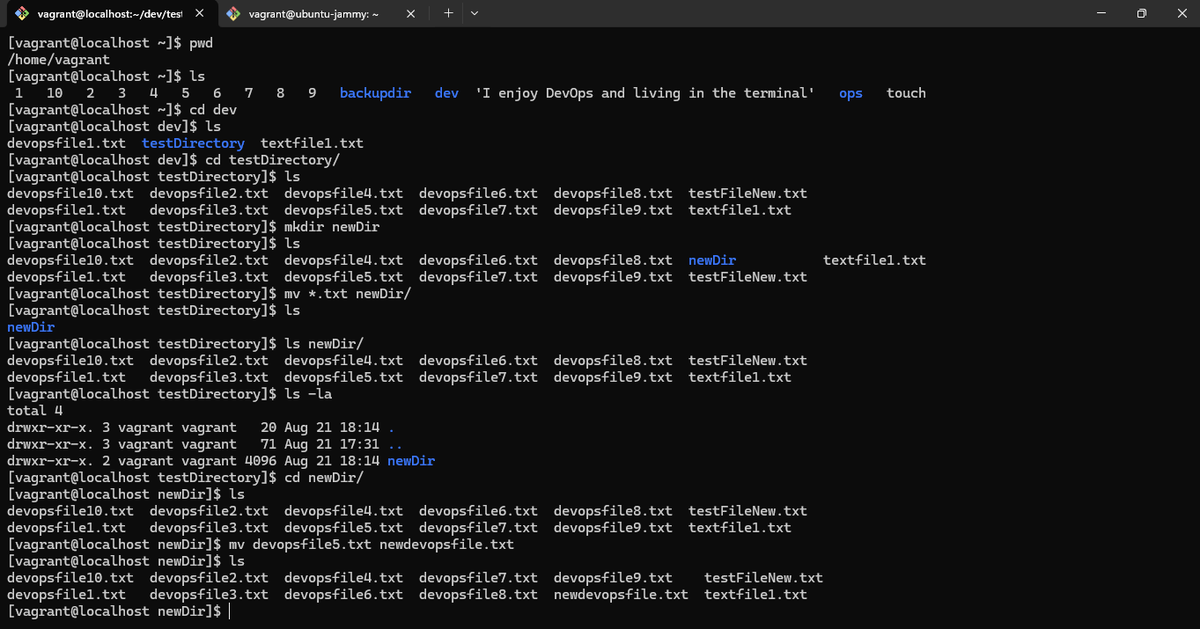Click the 'total 4' output line

35,411
